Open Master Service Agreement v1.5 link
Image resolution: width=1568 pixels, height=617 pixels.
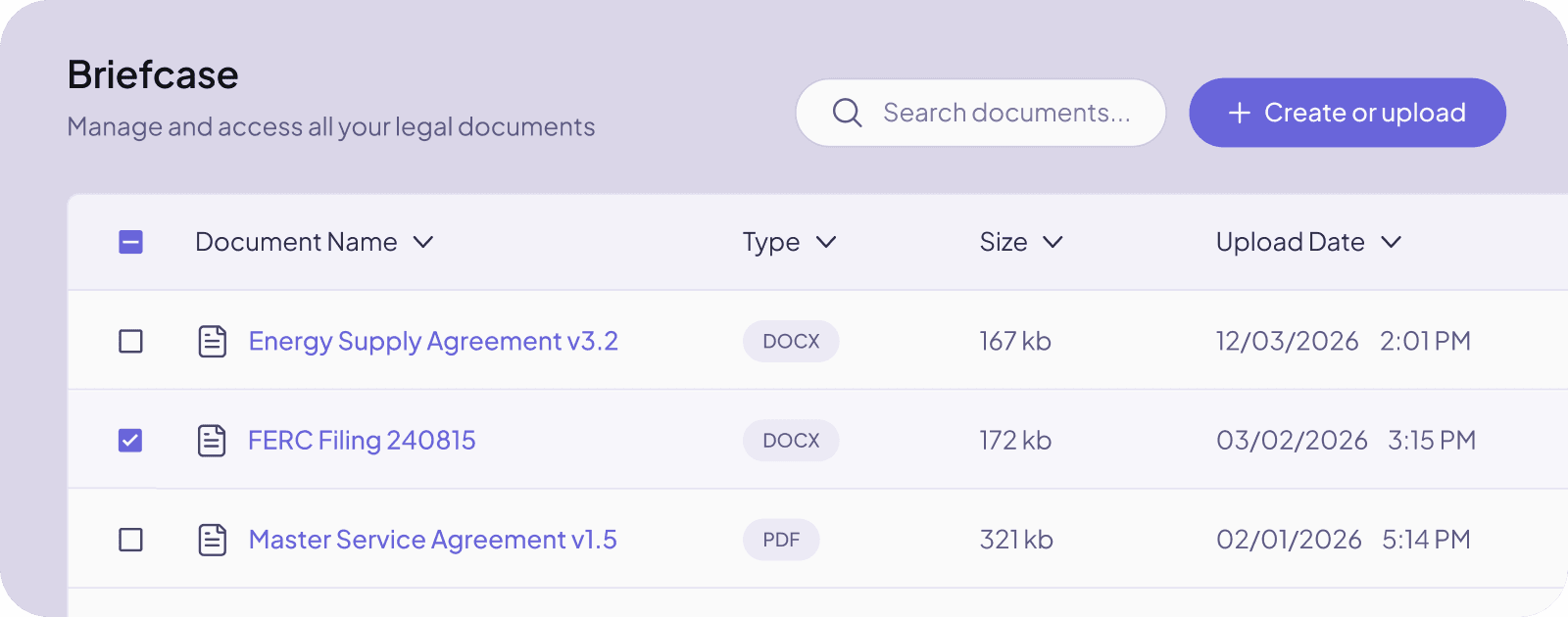pos(433,540)
